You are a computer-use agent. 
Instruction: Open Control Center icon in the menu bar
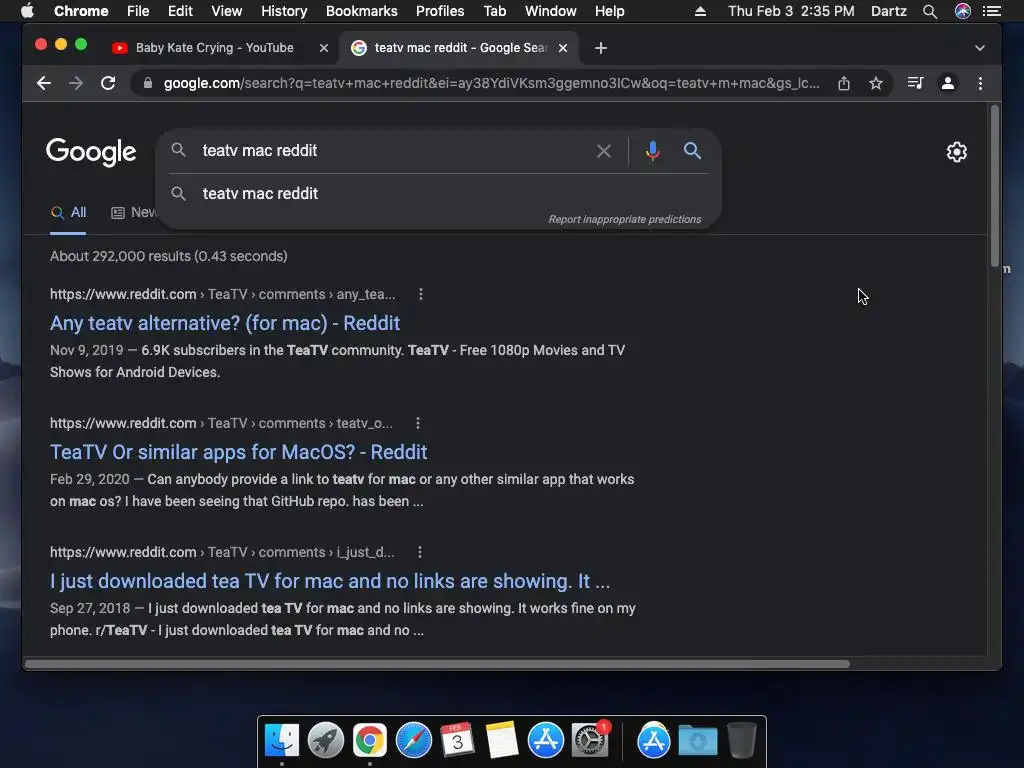[x=992, y=11]
